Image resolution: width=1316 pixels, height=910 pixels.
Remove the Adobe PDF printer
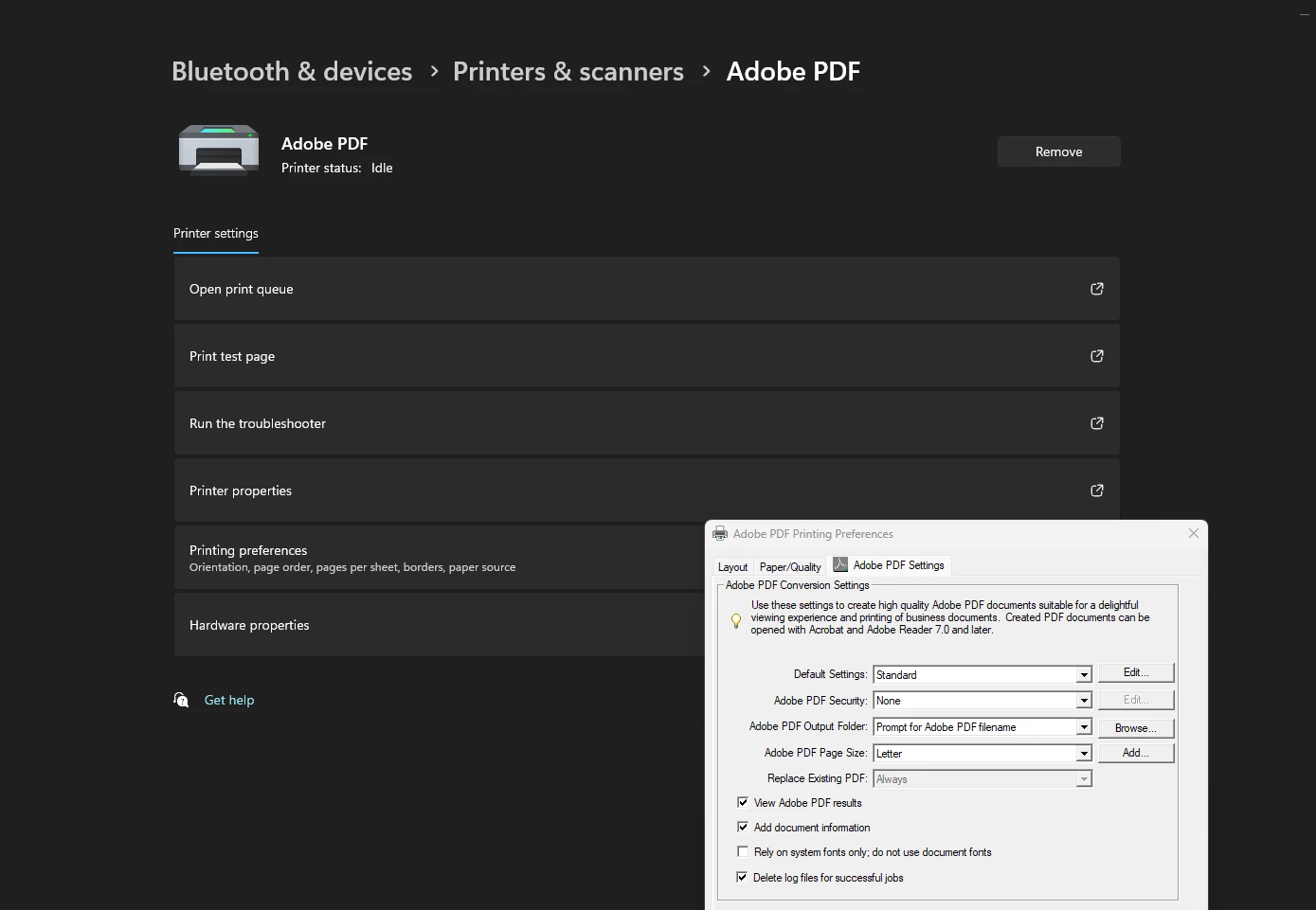[x=1058, y=152]
